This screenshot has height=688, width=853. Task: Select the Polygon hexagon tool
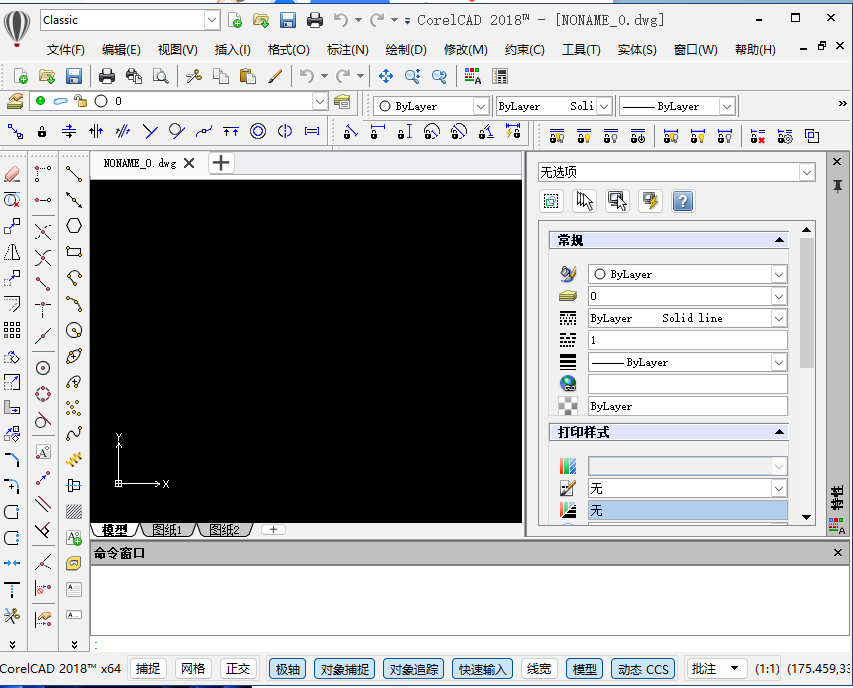tap(74, 226)
